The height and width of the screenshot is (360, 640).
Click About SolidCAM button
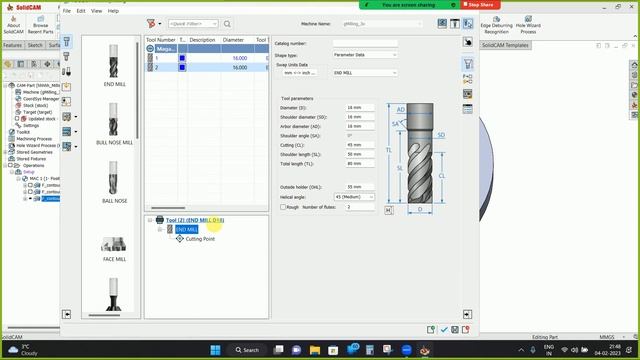tap(13, 25)
